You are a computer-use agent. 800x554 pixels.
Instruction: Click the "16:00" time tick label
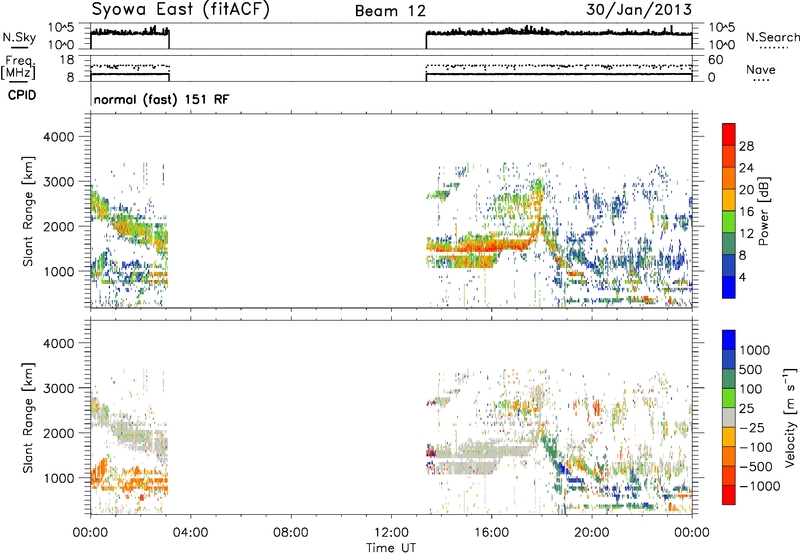click(491, 533)
